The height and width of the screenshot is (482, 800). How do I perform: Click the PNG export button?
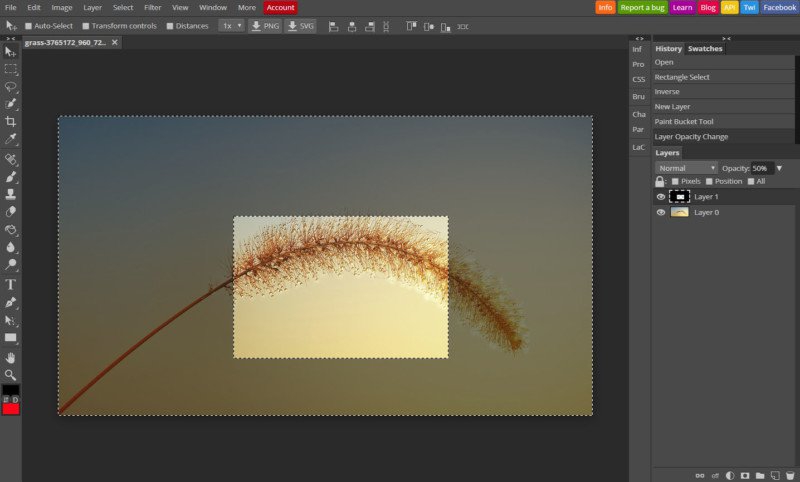point(265,26)
